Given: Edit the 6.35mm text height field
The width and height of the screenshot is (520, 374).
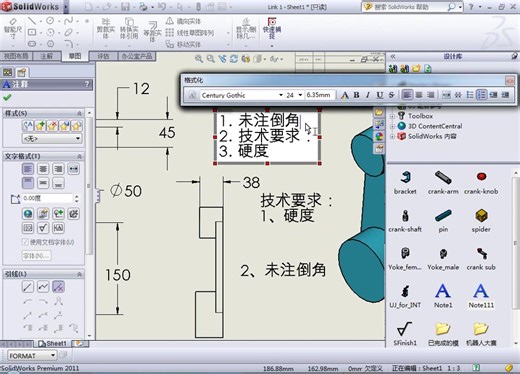Looking at the screenshot, I should (x=319, y=95).
